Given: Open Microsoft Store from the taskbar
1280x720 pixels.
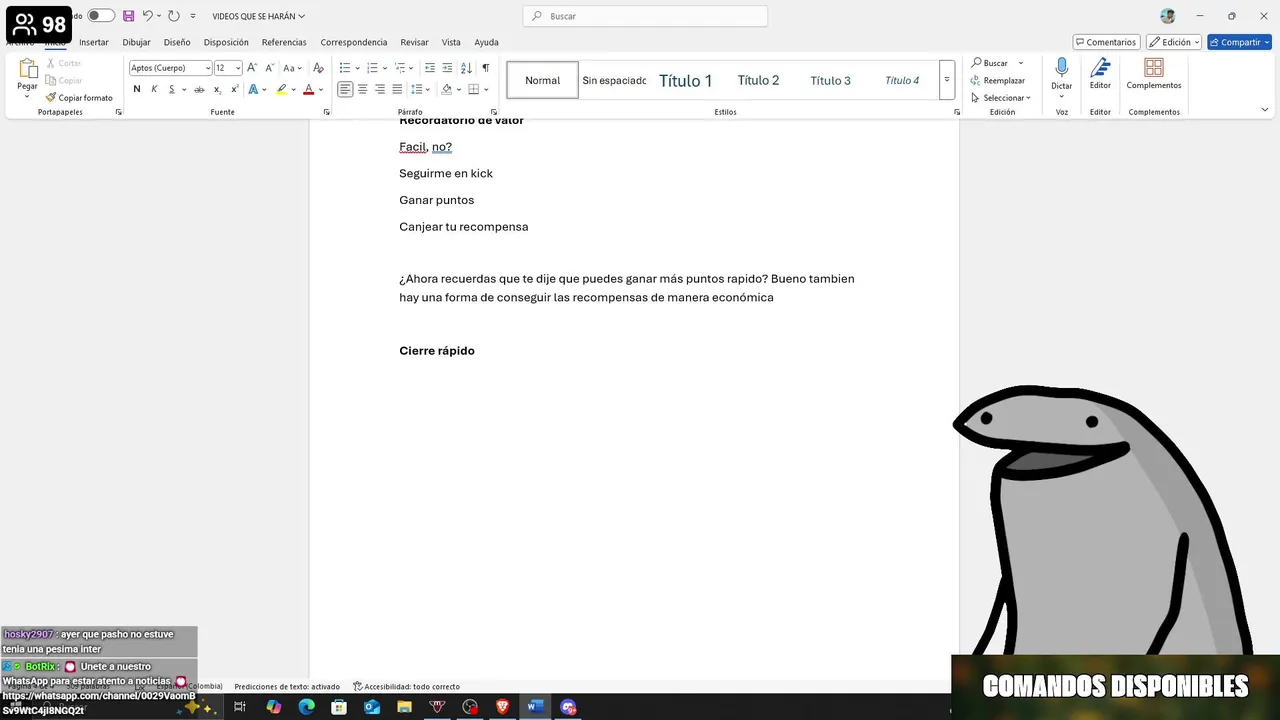Looking at the screenshot, I should pos(339,707).
